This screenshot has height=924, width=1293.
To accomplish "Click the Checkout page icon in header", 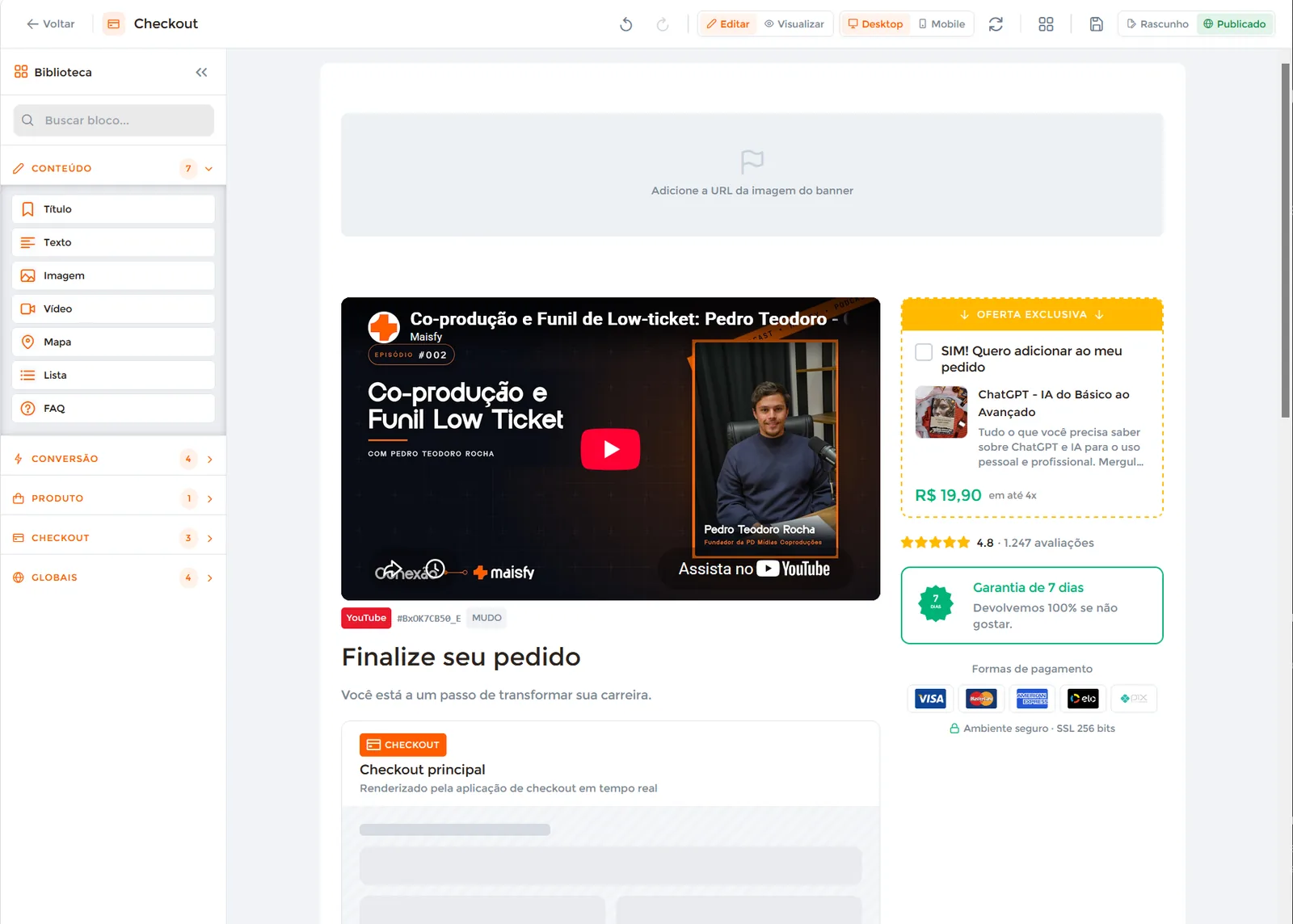I will coord(114,24).
